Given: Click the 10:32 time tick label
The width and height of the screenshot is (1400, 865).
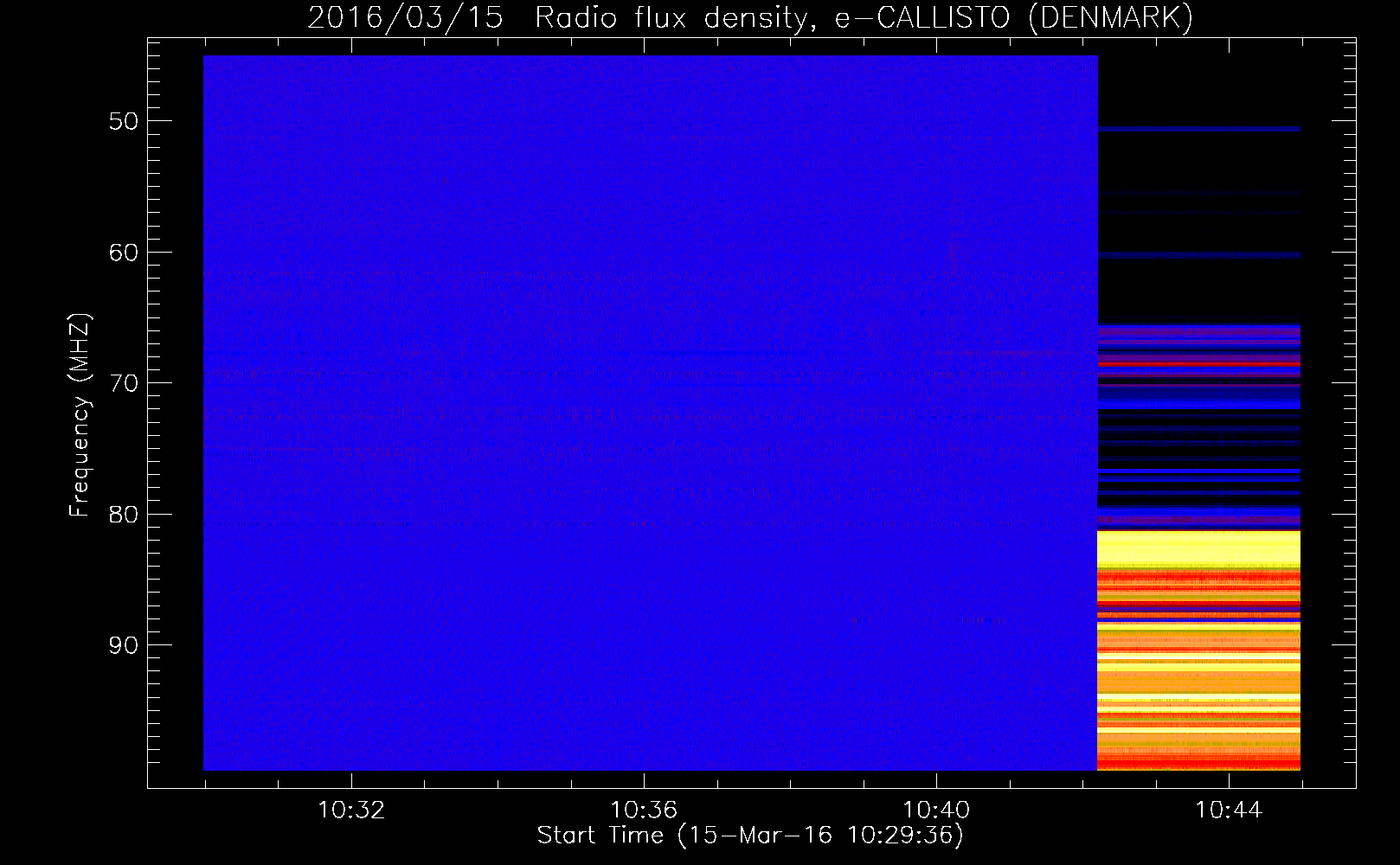Looking at the screenshot, I should pos(351,811).
